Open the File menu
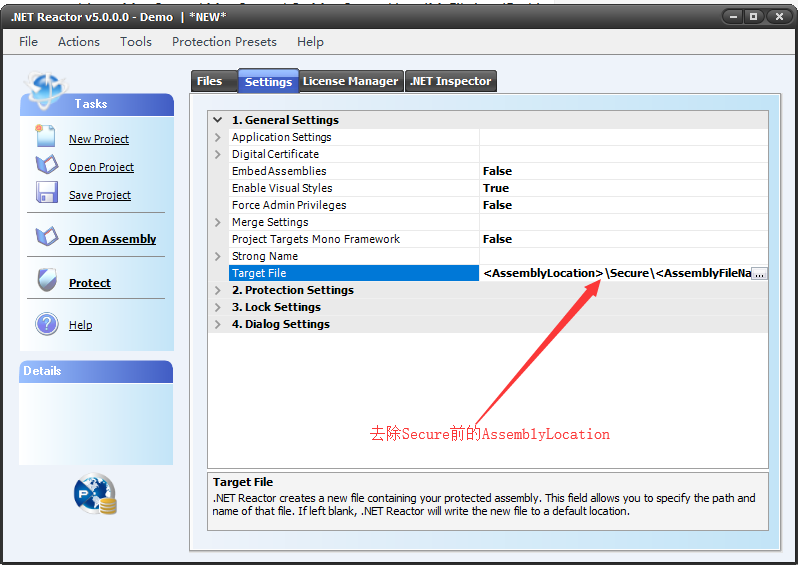 coord(28,42)
